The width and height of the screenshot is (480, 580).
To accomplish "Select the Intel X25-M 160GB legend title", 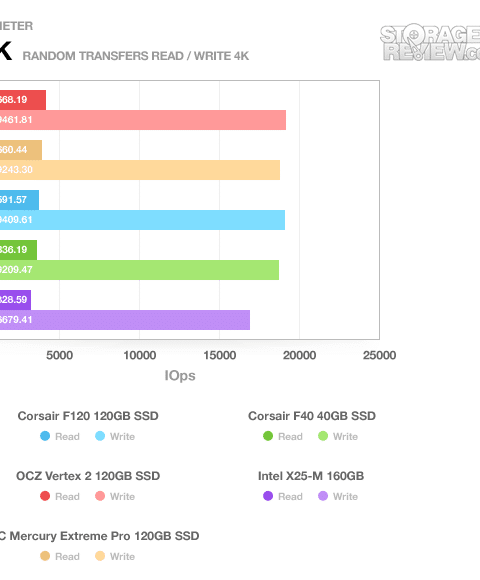I will 311,476.
